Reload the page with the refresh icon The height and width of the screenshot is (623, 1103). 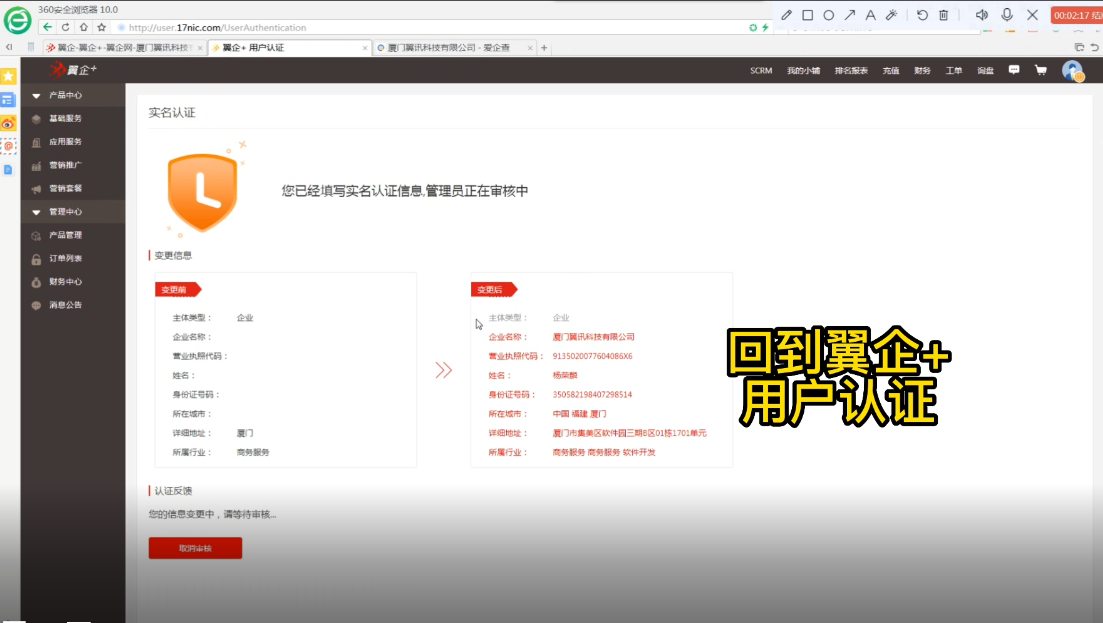point(65,27)
